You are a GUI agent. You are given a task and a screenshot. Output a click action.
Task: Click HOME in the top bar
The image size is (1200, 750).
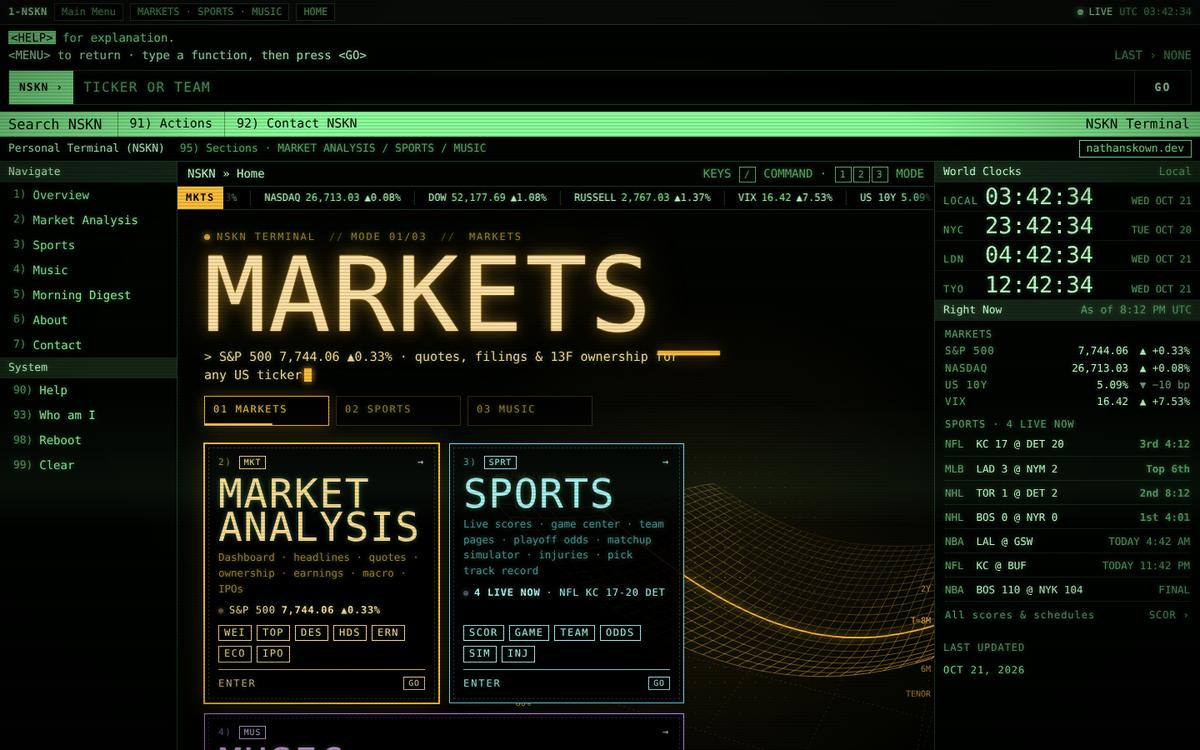(x=315, y=12)
